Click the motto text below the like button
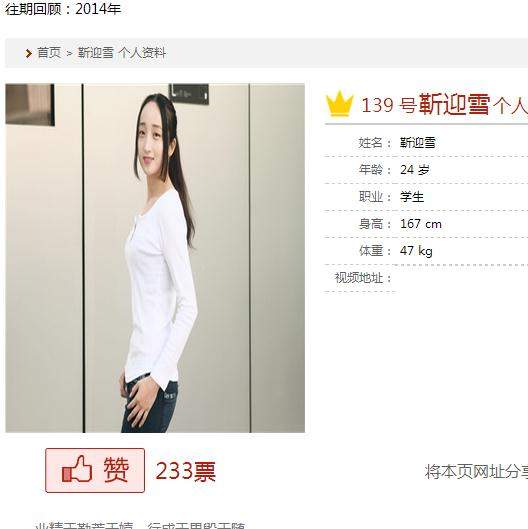Image resolution: width=528 pixels, height=529 pixels. click(140, 525)
